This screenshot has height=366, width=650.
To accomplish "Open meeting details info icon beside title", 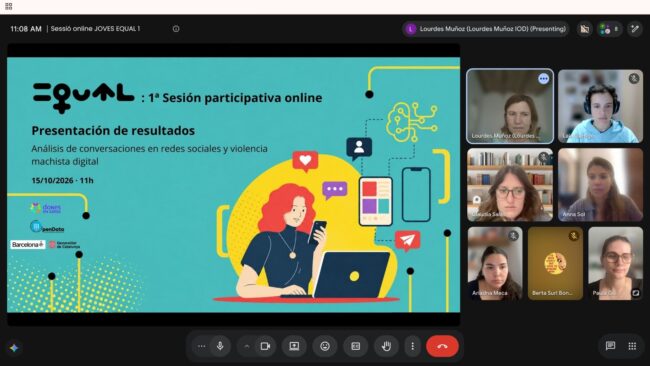I will click(x=176, y=29).
